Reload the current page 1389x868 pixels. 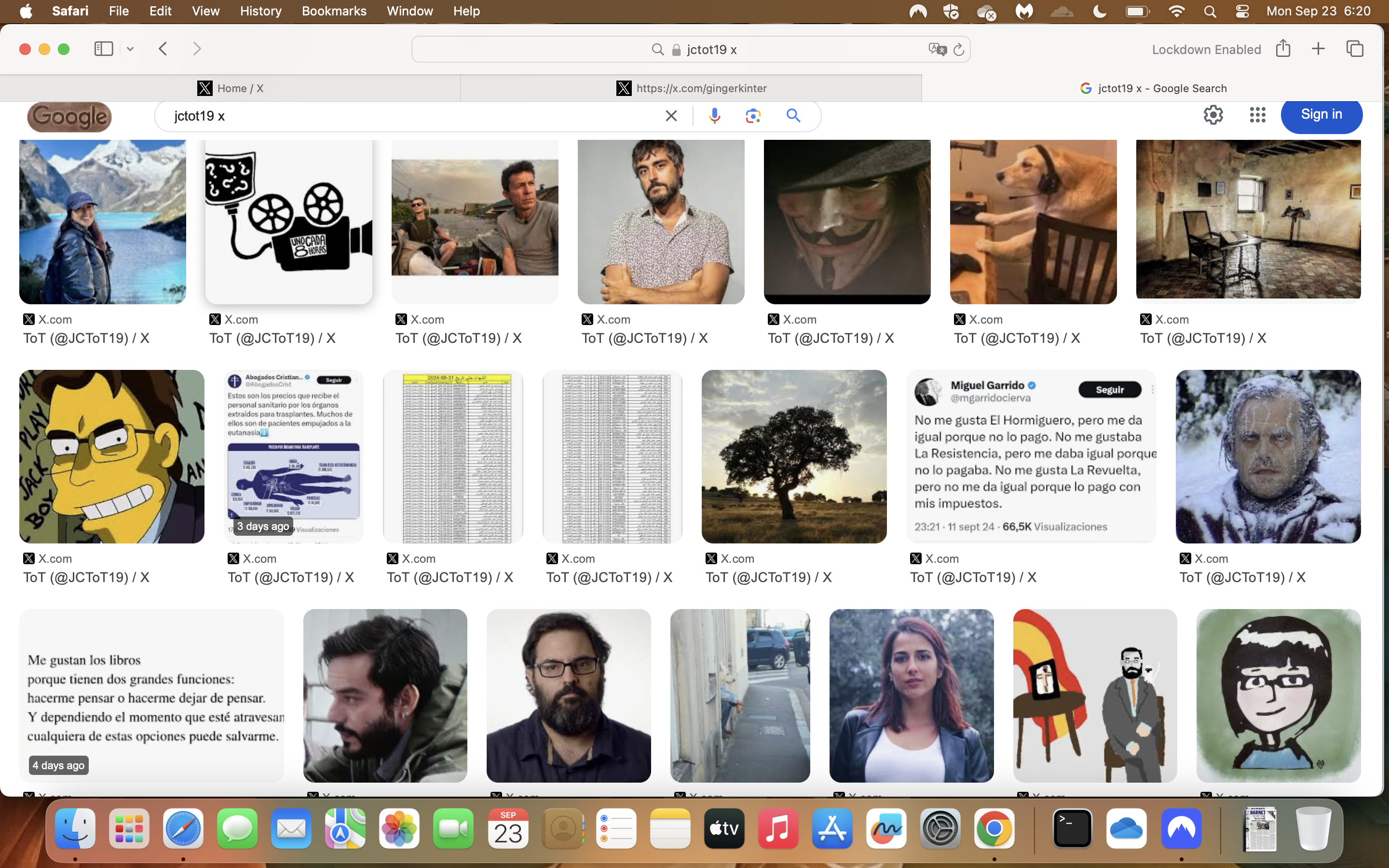(958, 49)
